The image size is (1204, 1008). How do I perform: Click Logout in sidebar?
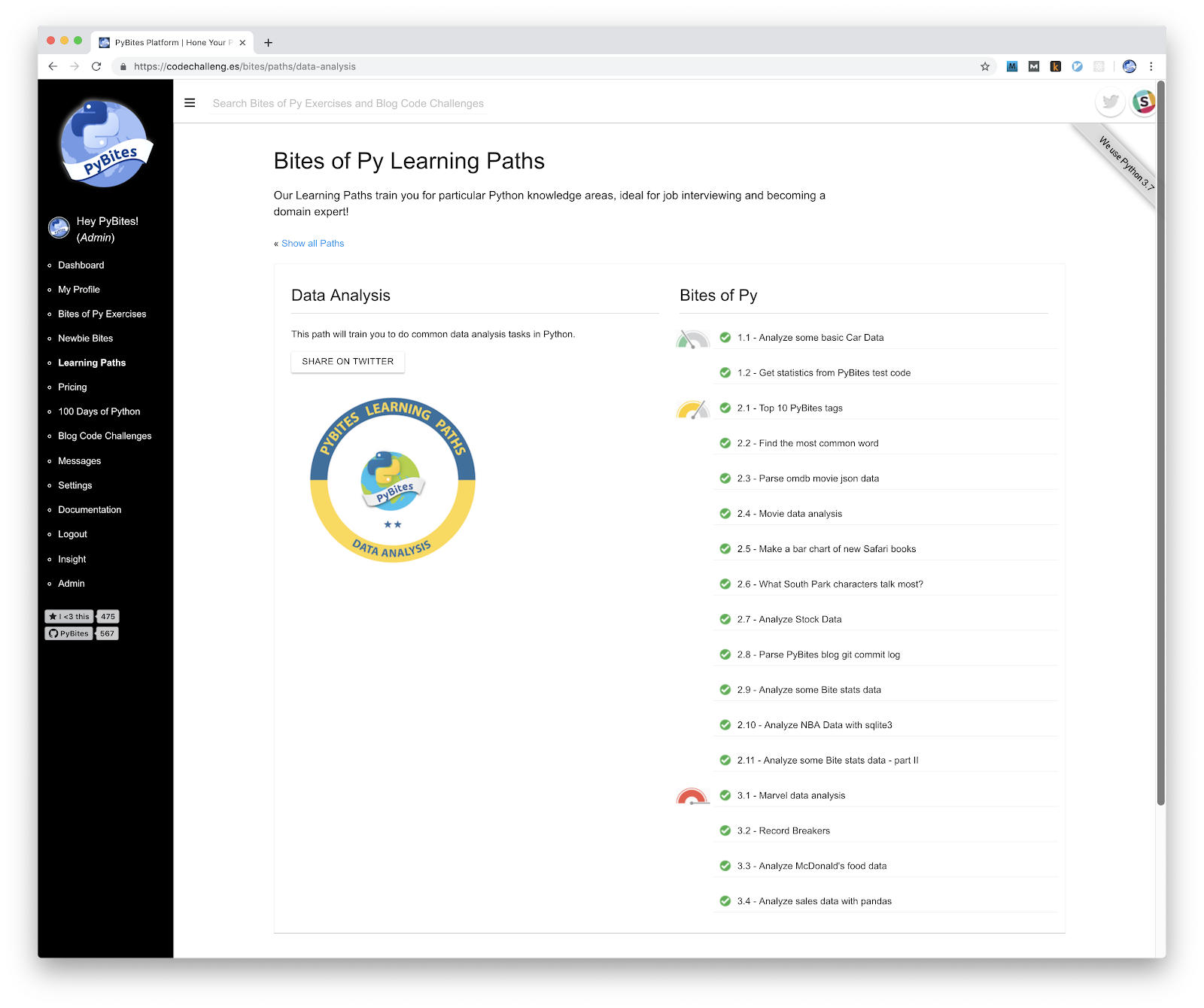coord(72,534)
